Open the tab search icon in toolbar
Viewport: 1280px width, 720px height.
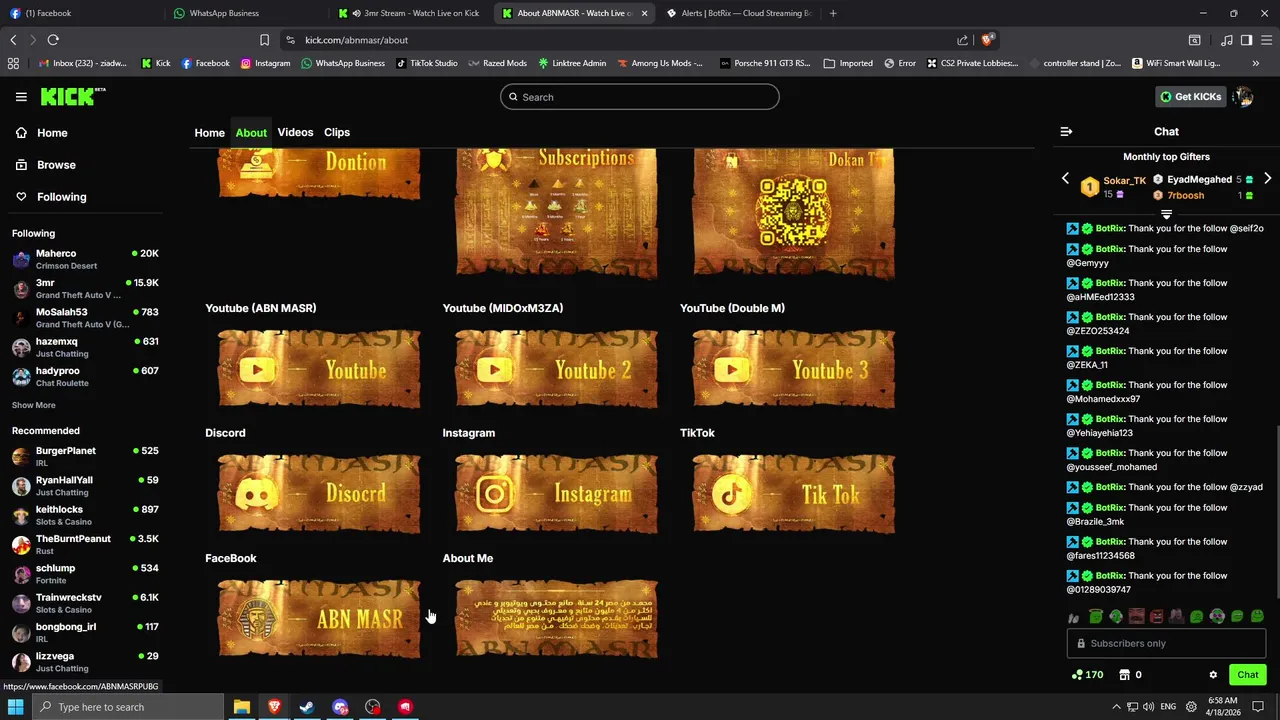tap(1194, 40)
